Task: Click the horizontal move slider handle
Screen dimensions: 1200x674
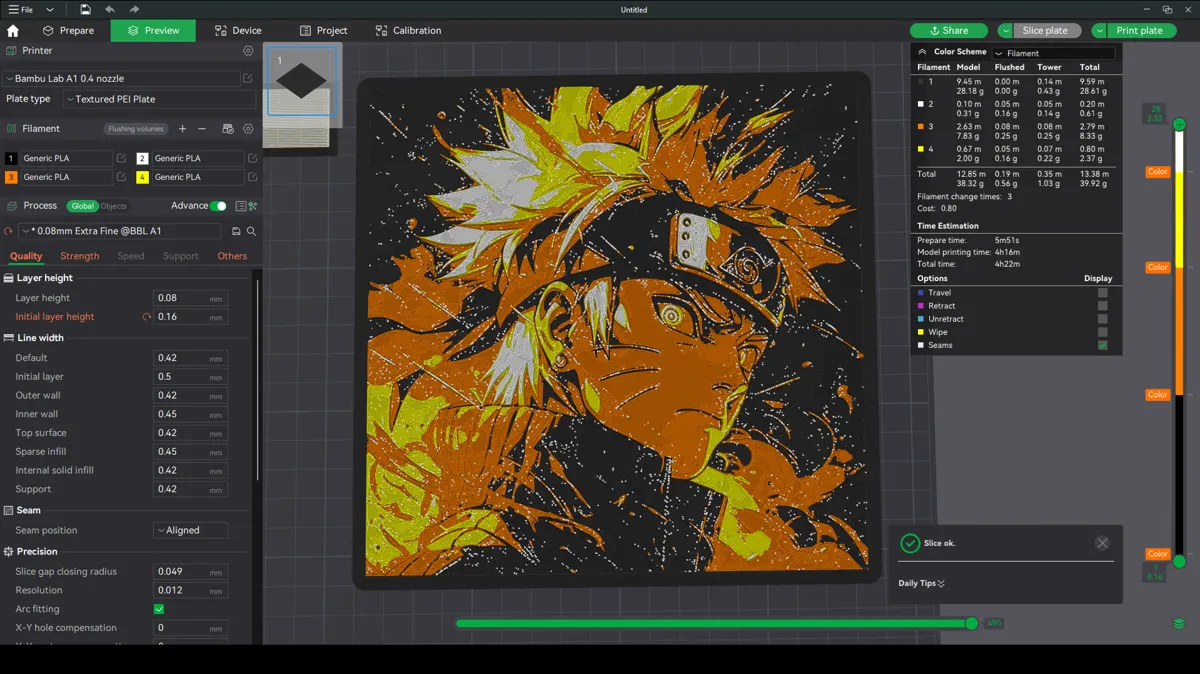Action: click(x=971, y=623)
